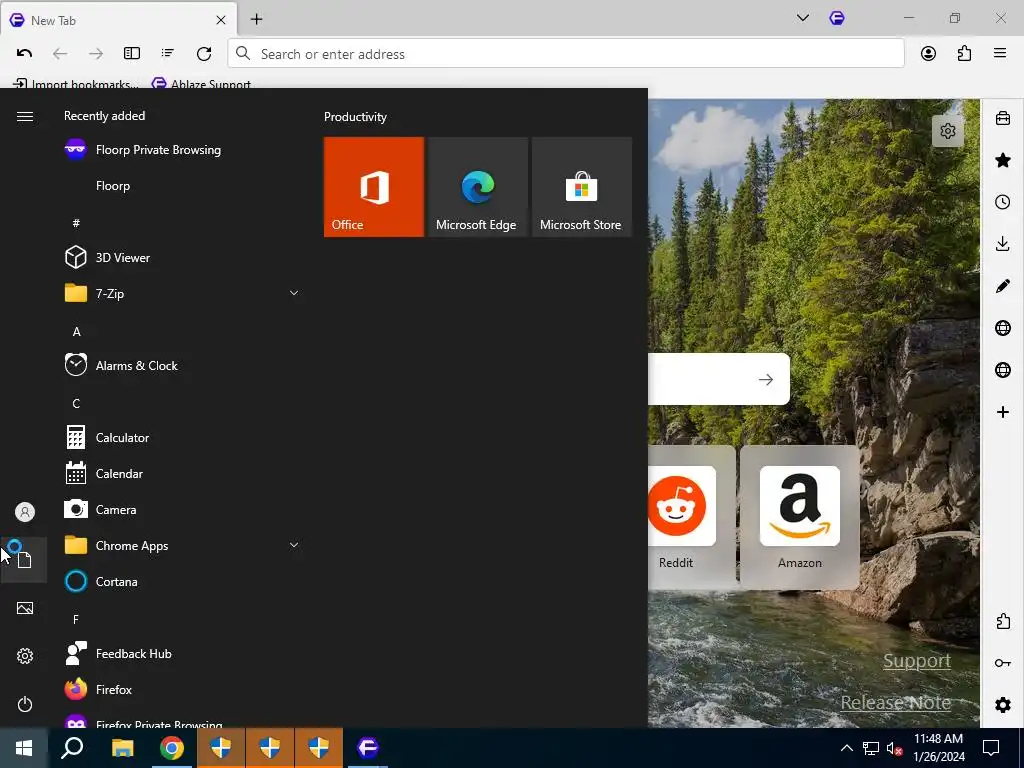Add a panel with sidebar plus icon
The height and width of the screenshot is (768, 1024).
click(1003, 412)
